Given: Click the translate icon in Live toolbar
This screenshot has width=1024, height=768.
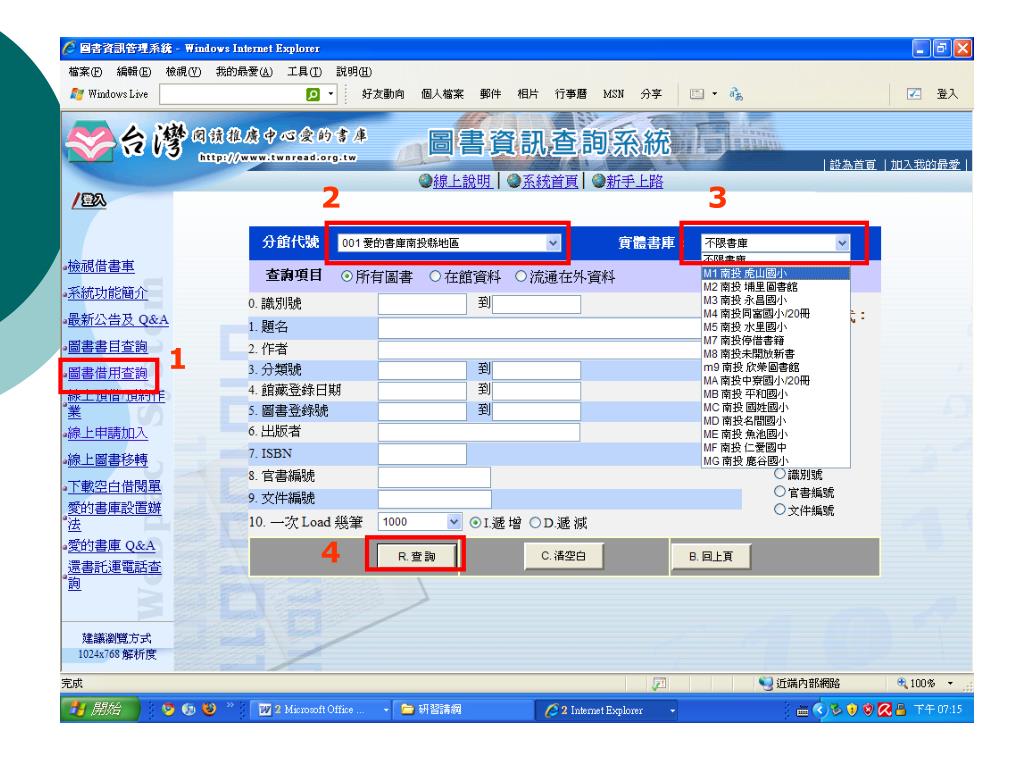Looking at the screenshot, I should 736,94.
